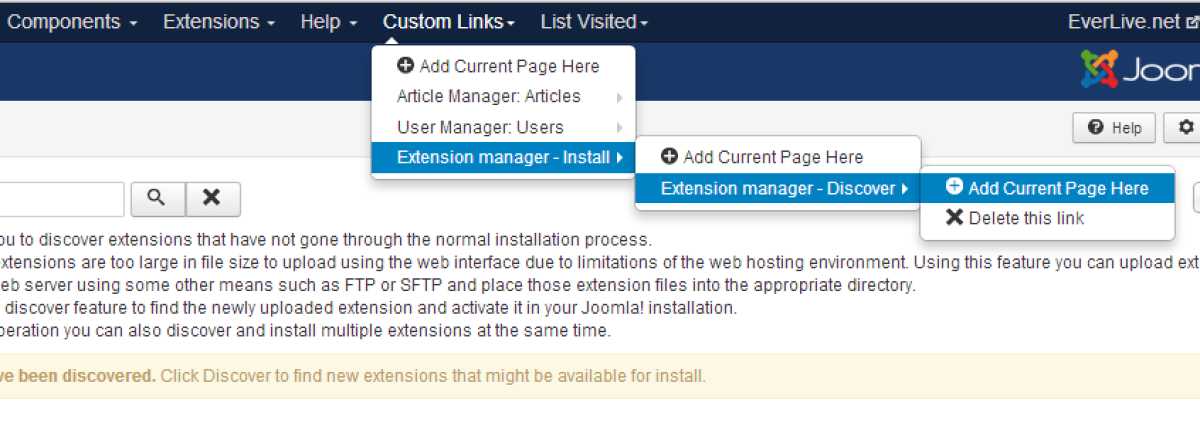Click the X clear search button

pyautogui.click(x=212, y=198)
